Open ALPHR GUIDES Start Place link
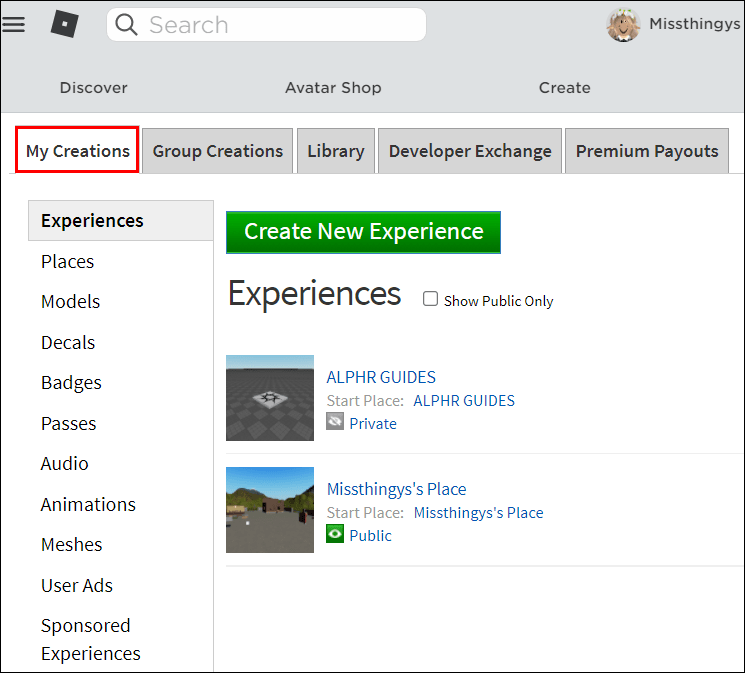The height and width of the screenshot is (673, 745). pyautogui.click(x=464, y=401)
